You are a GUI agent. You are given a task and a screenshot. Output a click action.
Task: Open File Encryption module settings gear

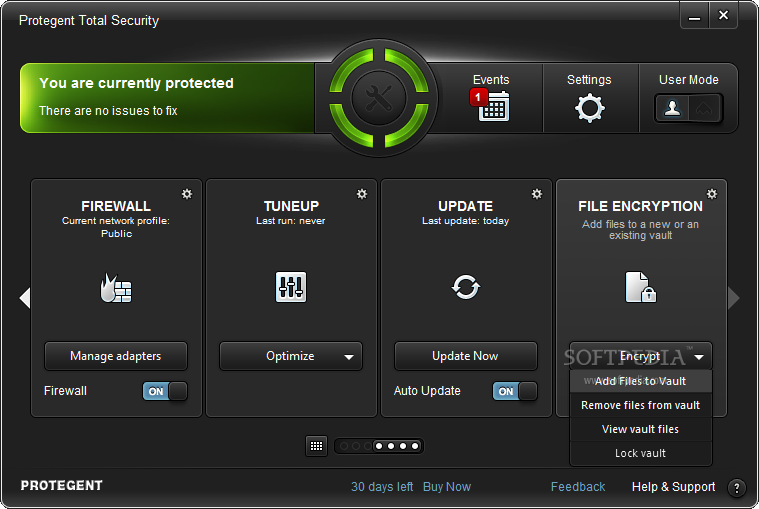(712, 194)
